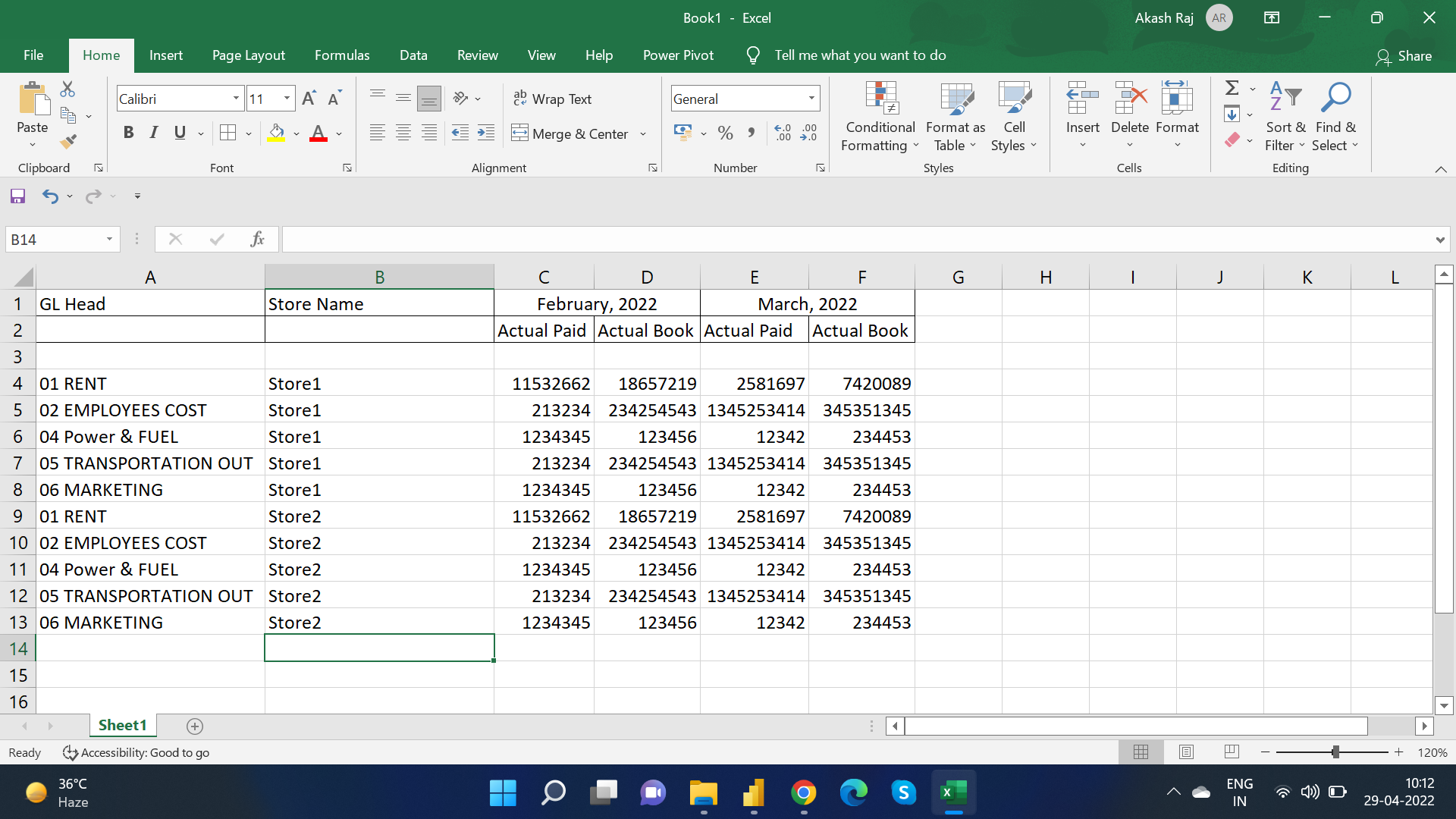Screen dimensions: 1456x819
Task: Click the Comma Style icon
Action: pos(751,133)
